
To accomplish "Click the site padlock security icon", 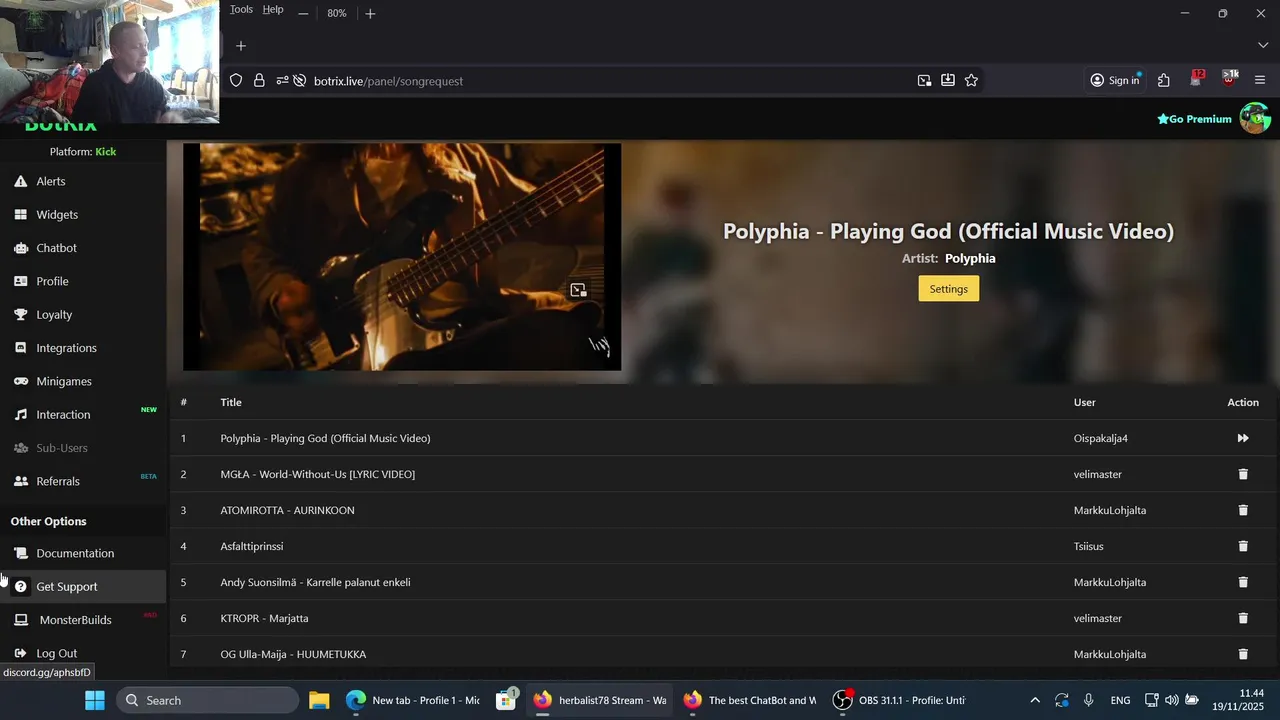I will click(x=259, y=81).
